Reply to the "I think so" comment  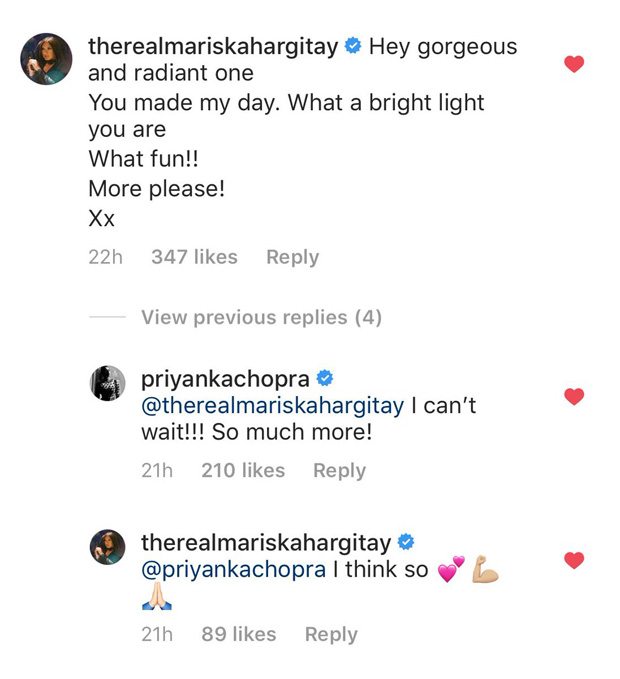[331, 634]
